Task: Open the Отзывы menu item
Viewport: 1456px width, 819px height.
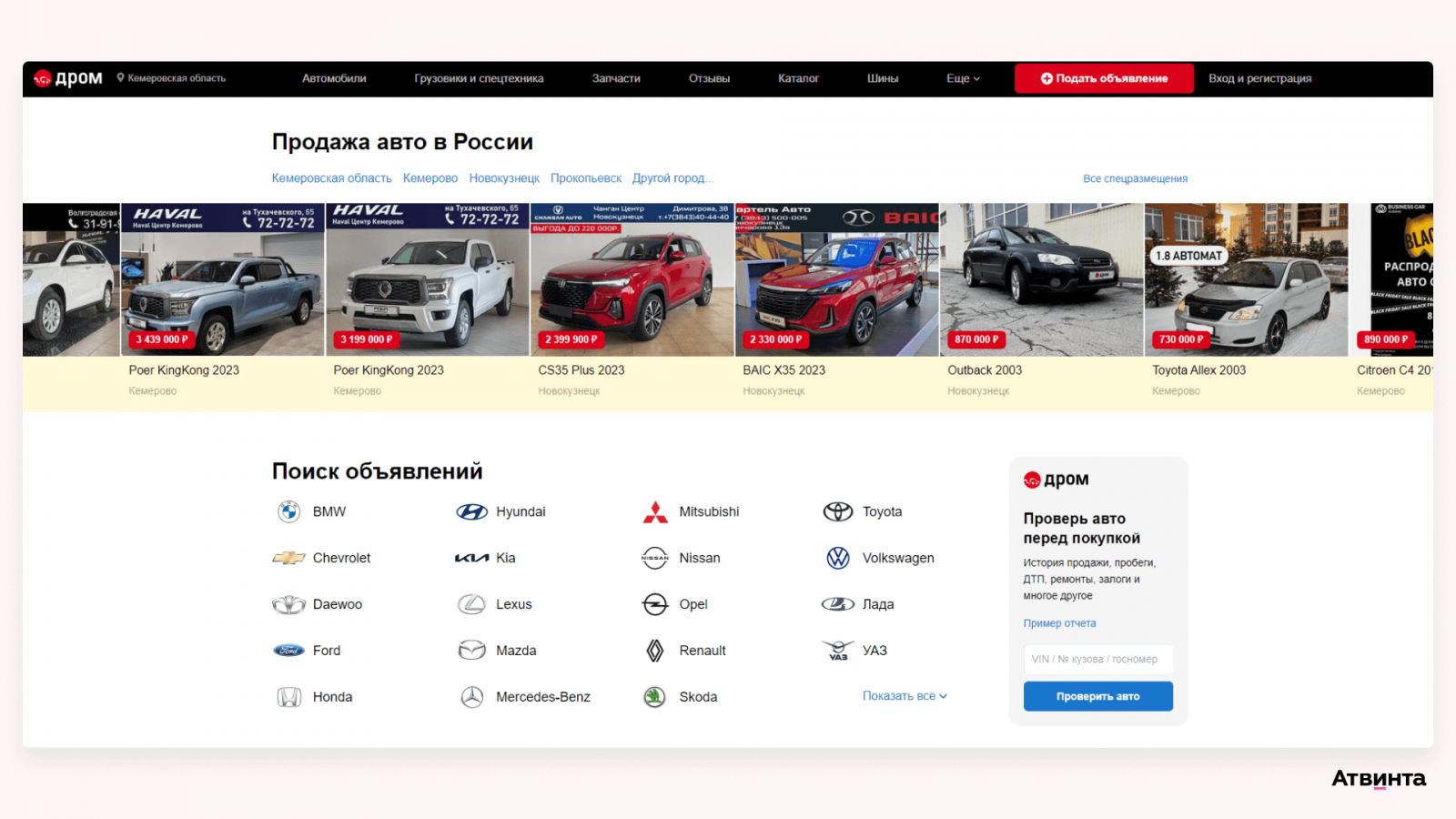Action: click(x=709, y=78)
